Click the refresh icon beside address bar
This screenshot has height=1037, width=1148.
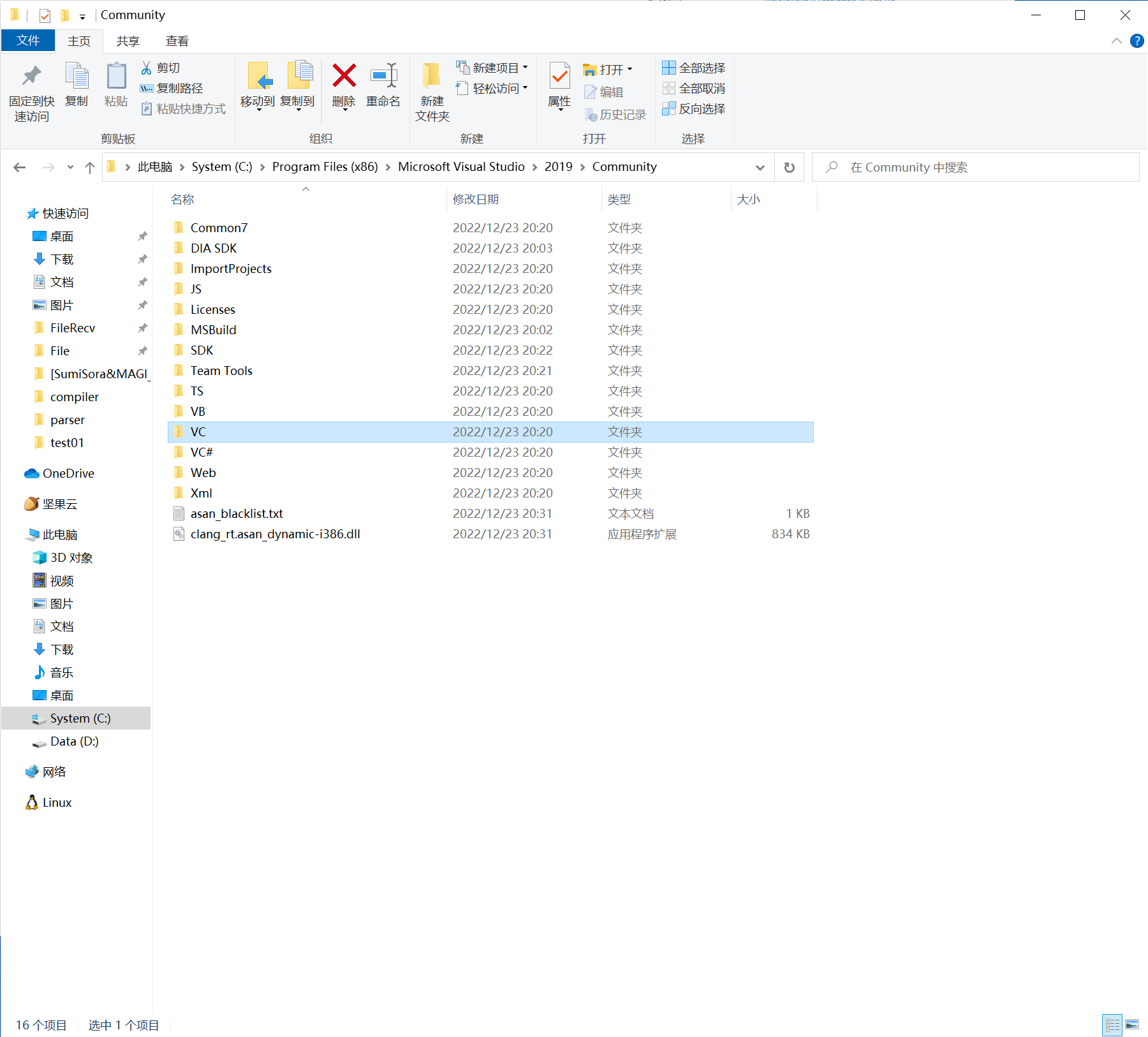pos(789,167)
